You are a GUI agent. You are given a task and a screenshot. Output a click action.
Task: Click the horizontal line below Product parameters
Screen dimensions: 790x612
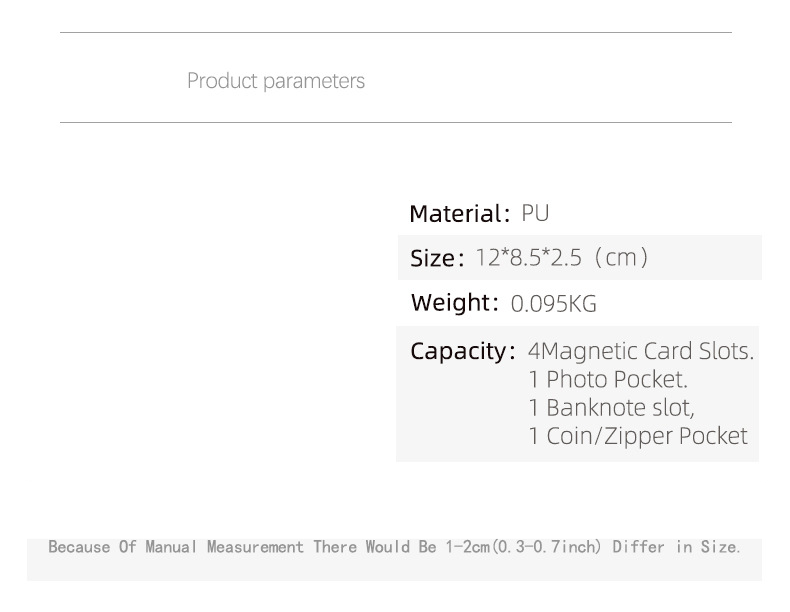click(395, 123)
